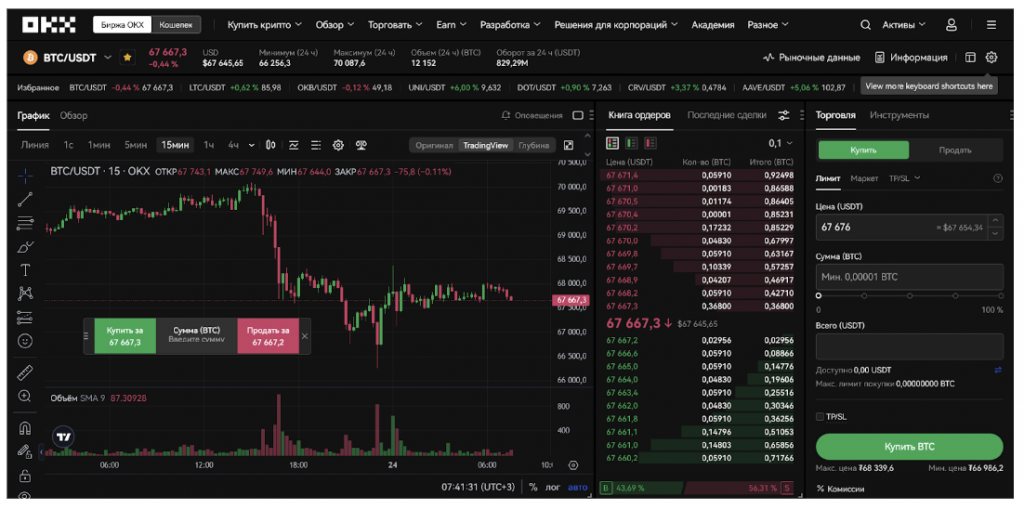
Task: Open the settings gear in the top-right
Action: (x=991, y=57)
